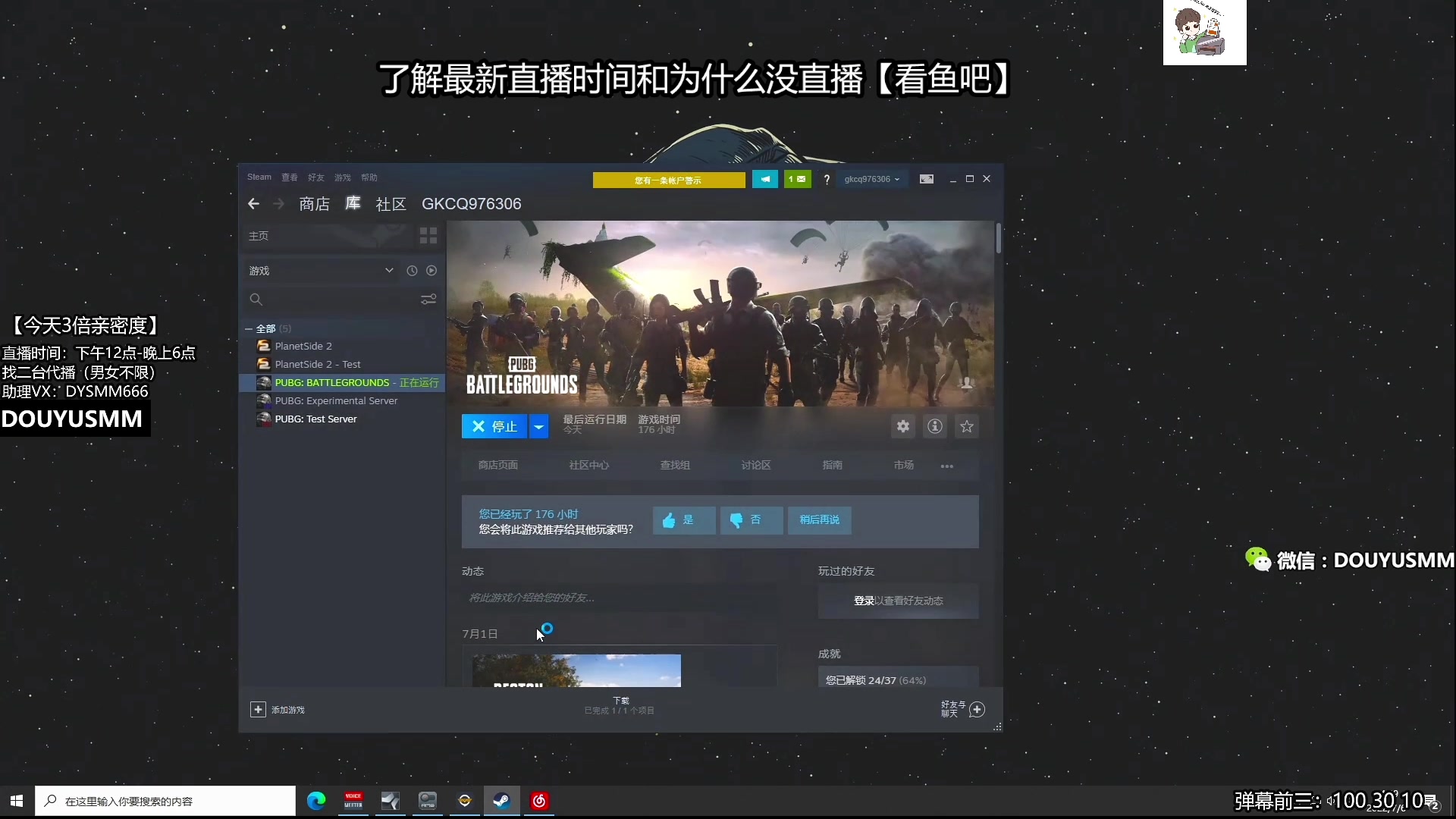Open the GKCQ976306 profile tab
This screenshot has height=819, width=1456.
coord(472,204)
